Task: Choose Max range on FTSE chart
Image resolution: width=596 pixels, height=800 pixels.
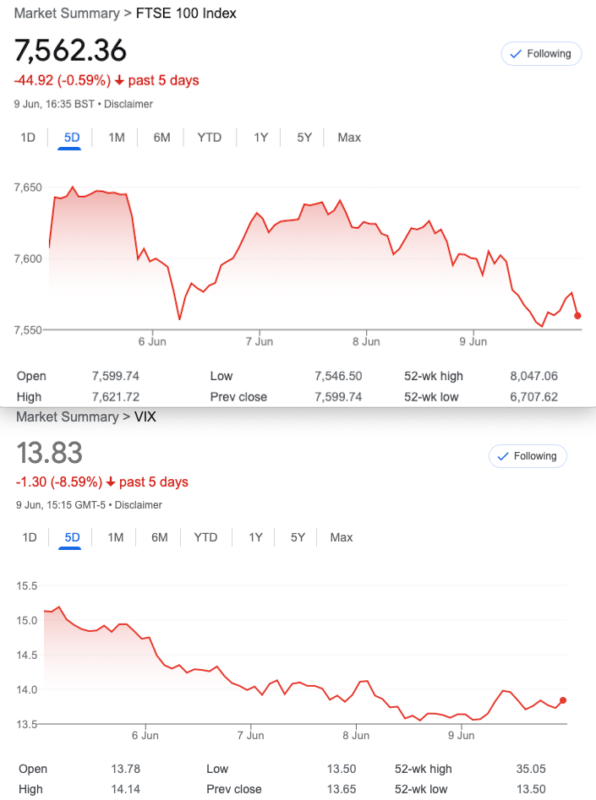Action: point(349,138)
